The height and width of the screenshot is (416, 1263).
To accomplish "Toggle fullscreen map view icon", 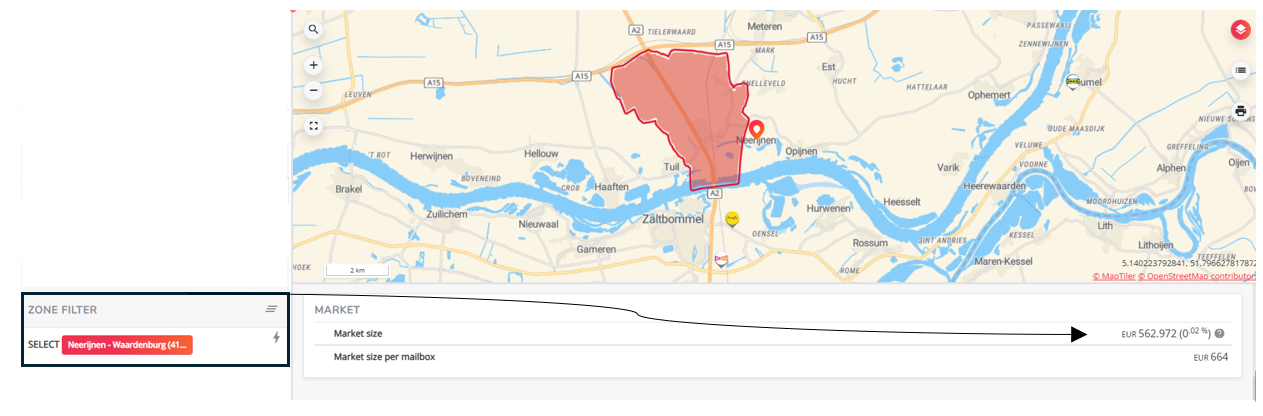I will 313,126.
